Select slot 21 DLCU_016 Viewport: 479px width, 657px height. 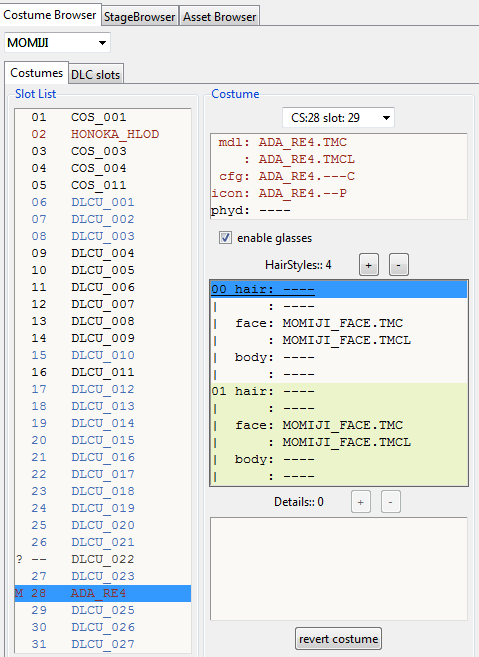[103, 457]
